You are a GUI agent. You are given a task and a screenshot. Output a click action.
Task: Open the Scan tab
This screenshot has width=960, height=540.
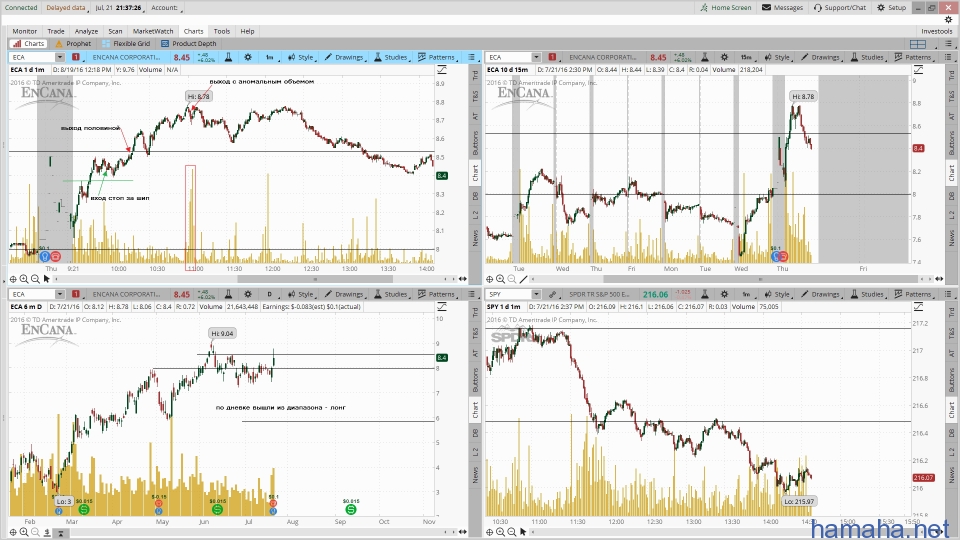pos(115,31)
